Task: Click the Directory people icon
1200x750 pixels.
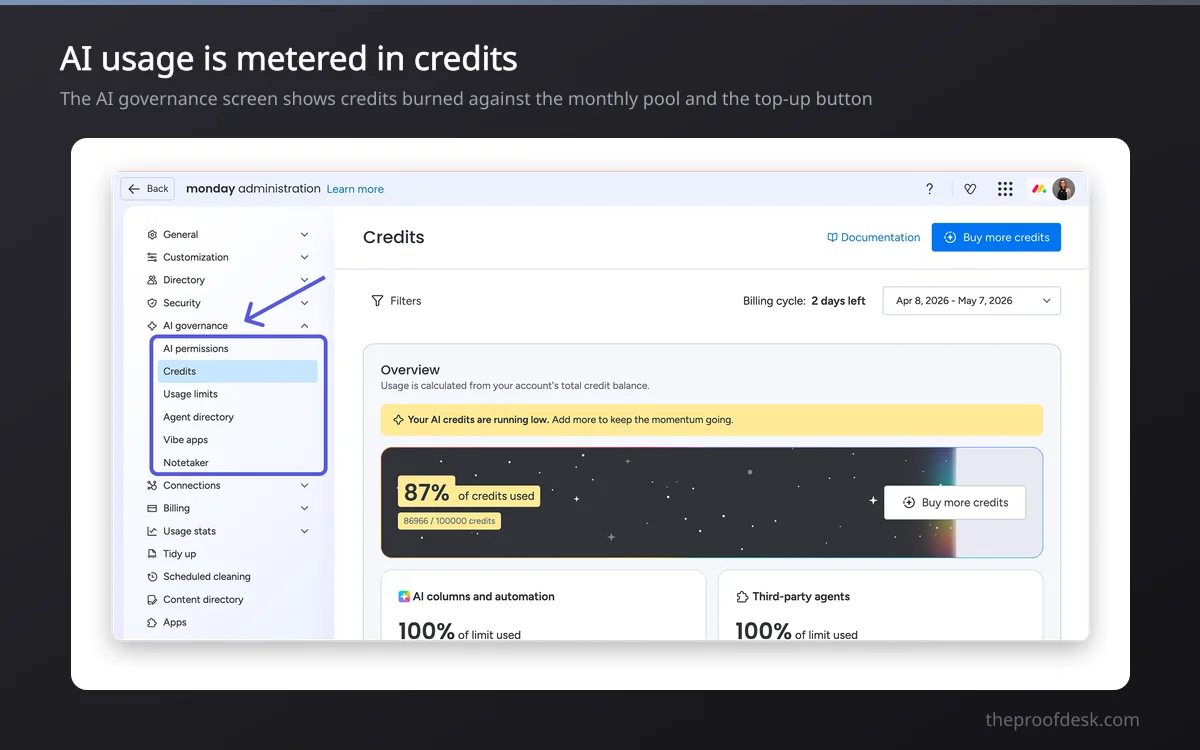Action: click(x=152, y=280)
